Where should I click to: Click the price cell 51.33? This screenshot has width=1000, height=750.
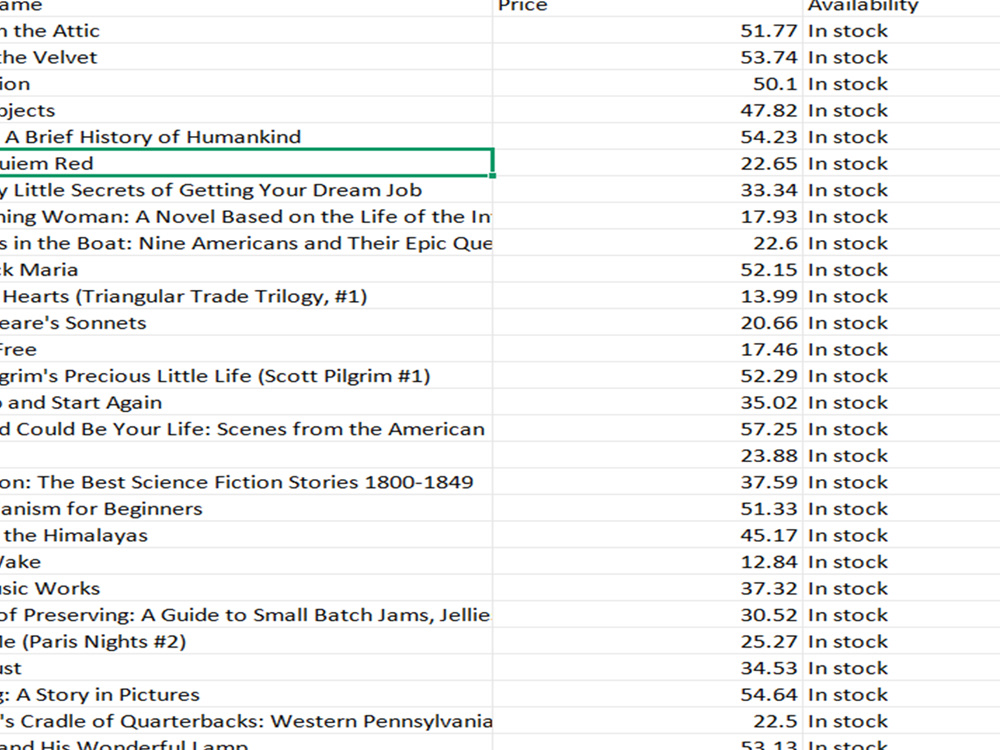pyautogui.click(x=647, y=509)
